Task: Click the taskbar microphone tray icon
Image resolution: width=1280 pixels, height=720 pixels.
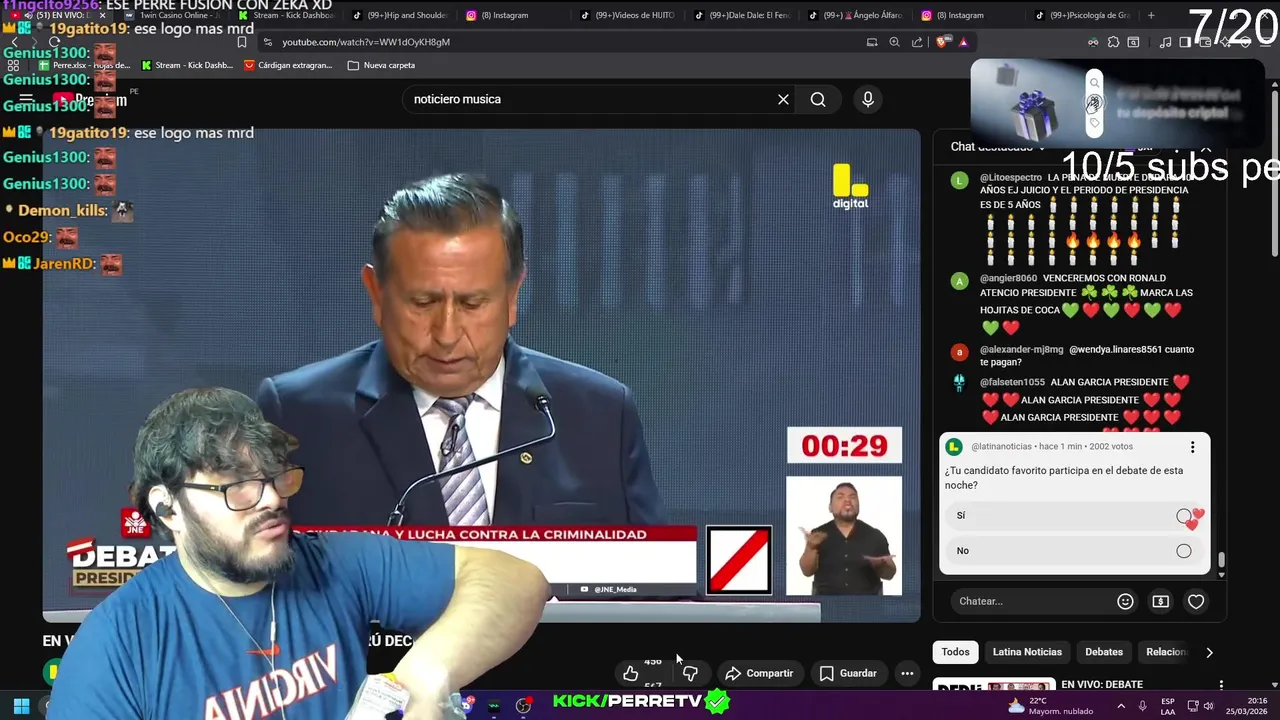Action: (1142, 706)
